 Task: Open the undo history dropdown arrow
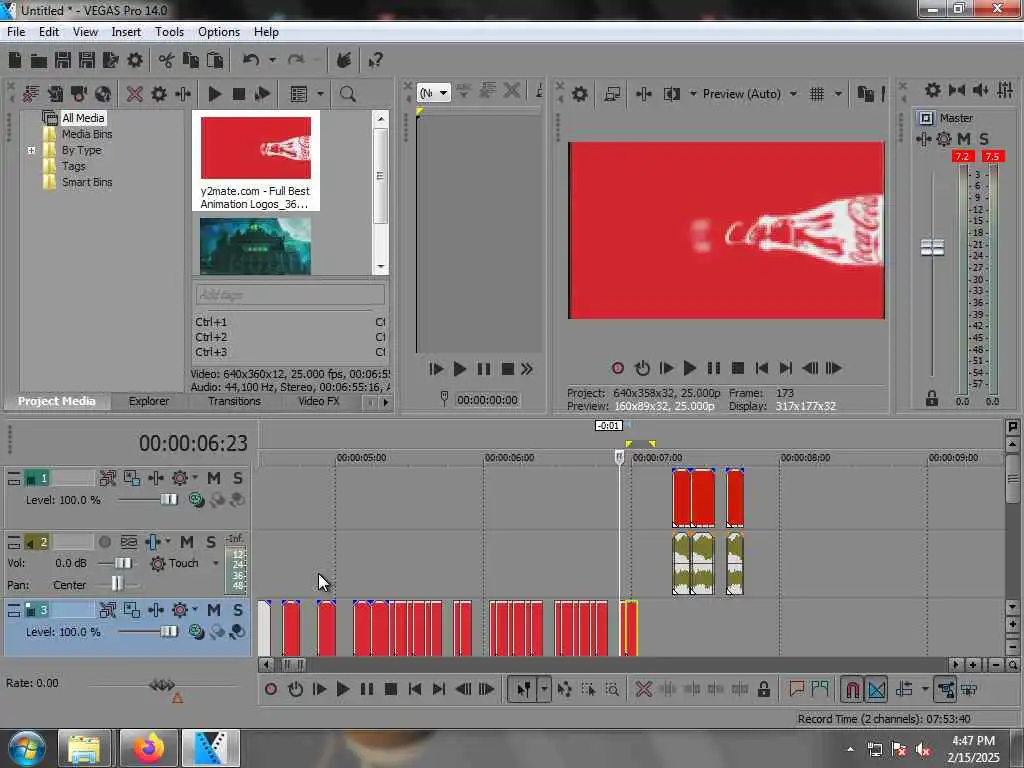point(272,61)
